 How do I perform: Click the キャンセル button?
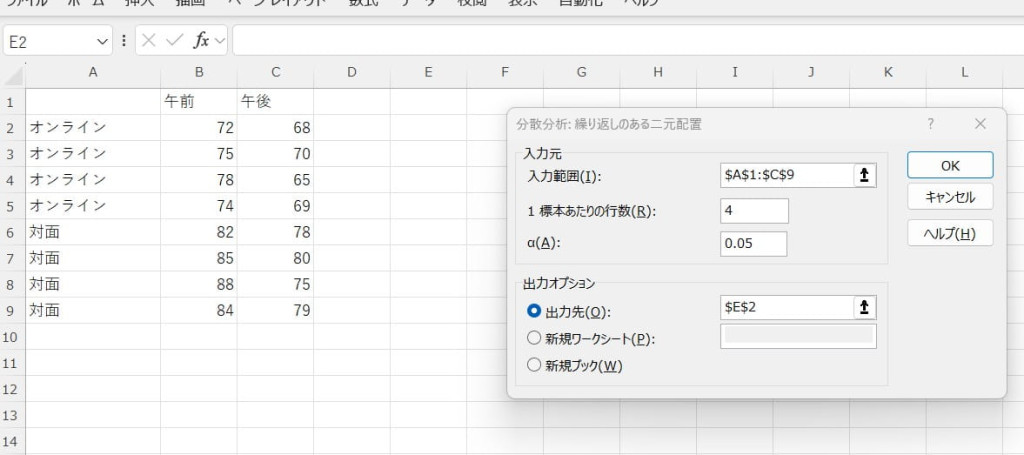949,197
